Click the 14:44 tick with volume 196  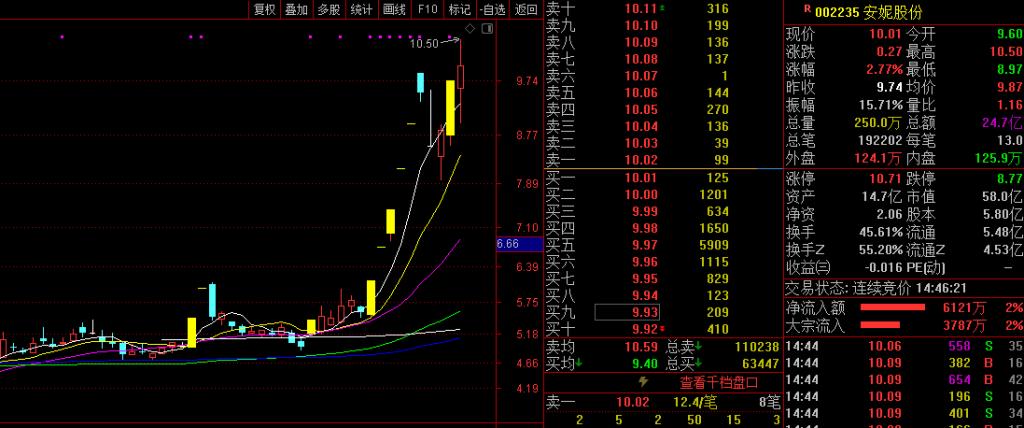point(904,397)
